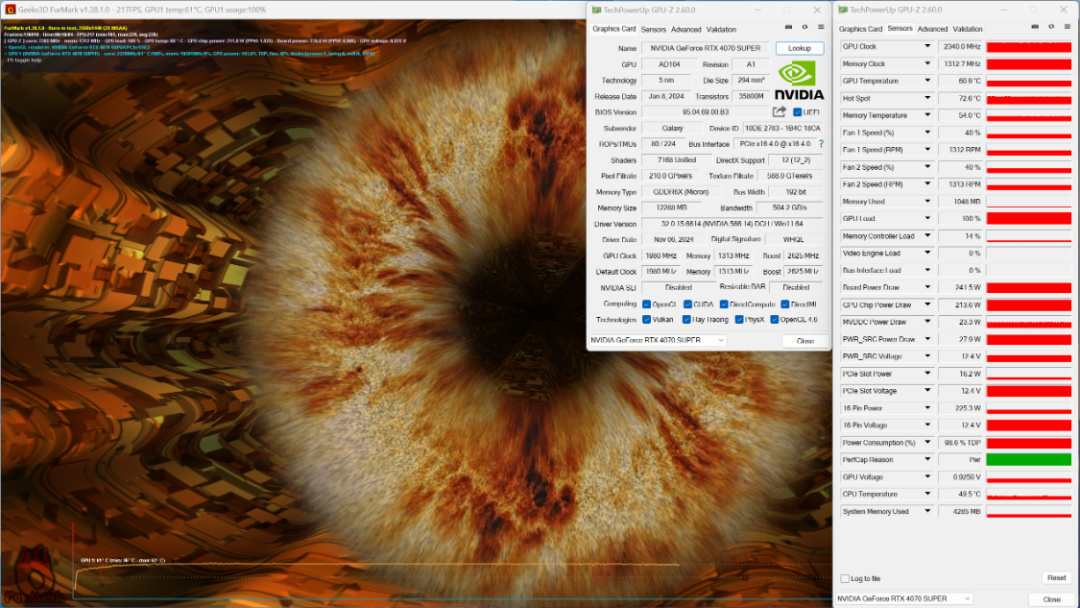Image resolution: width=1080 pixels, height=608 pixels.
Task: Switch to Sensors tab in Graphics Card window
Action: (653, 30)
